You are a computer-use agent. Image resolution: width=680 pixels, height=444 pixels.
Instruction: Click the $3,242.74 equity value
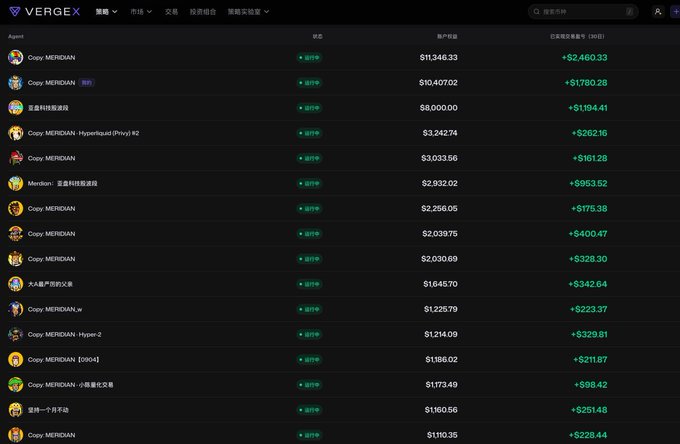click(440, 133)
